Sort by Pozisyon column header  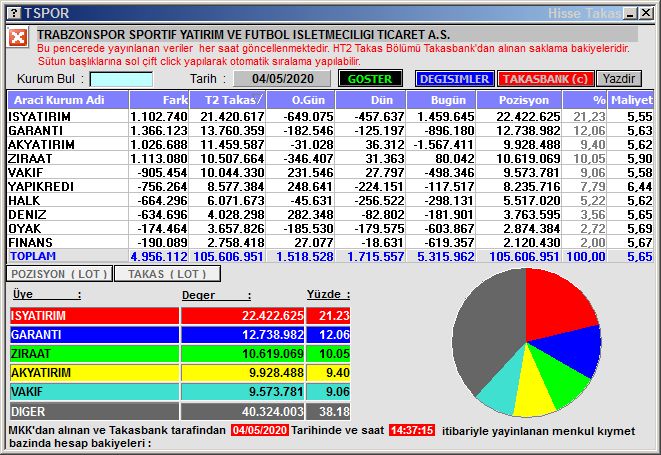(x=519, y=100)
